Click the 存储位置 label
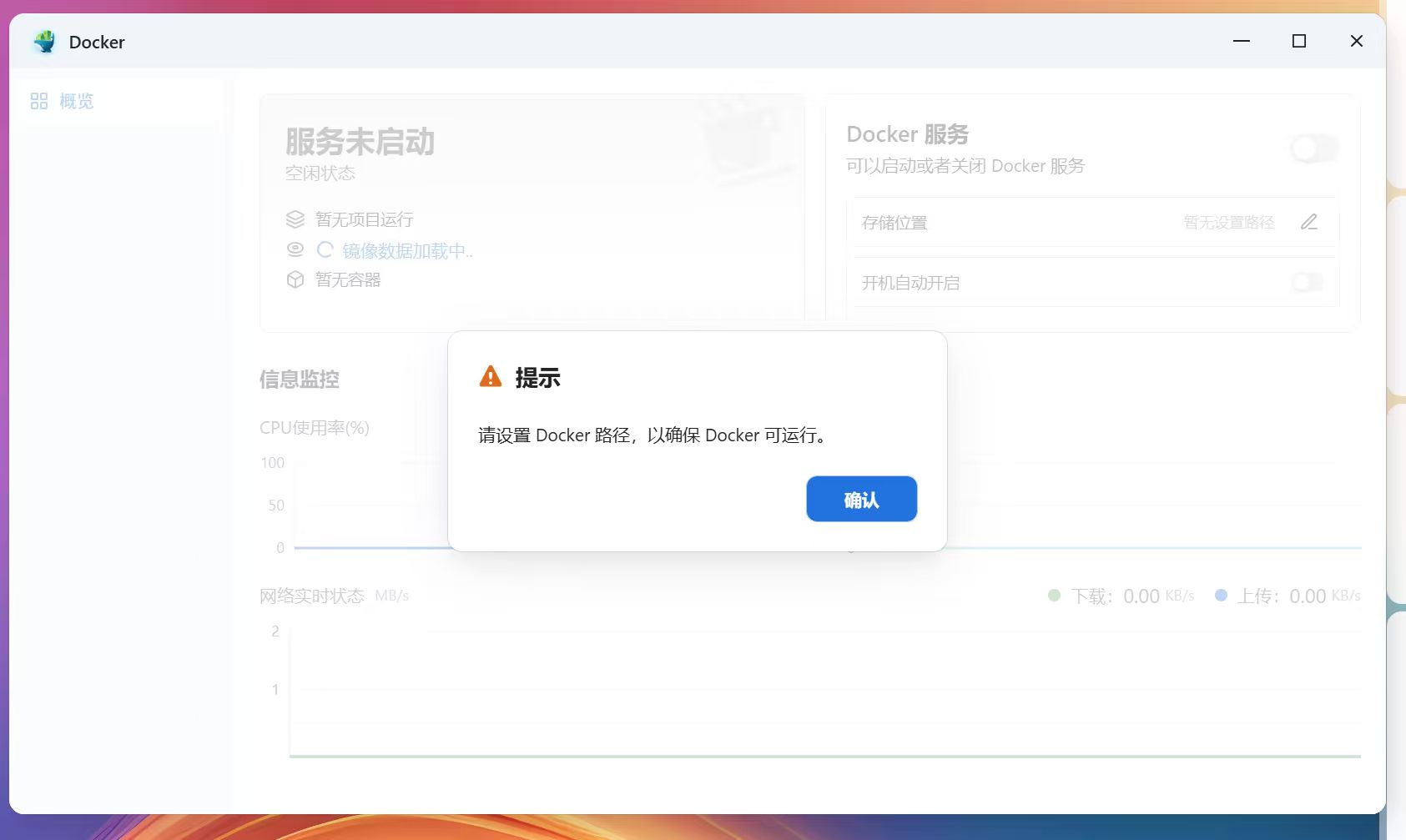 pos(894,223)
